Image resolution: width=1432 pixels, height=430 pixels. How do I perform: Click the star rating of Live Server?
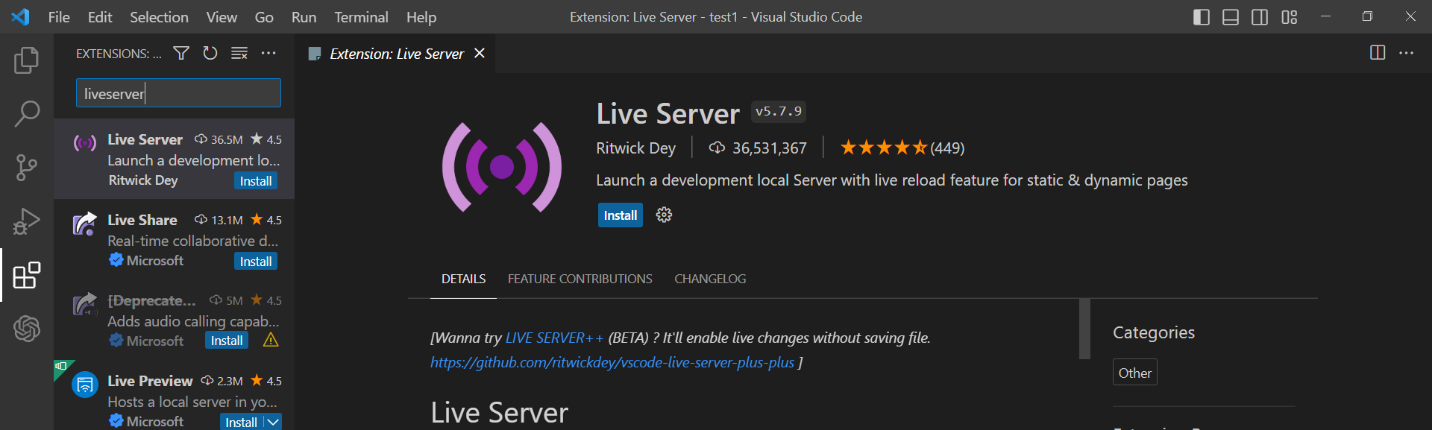point(884,148)
